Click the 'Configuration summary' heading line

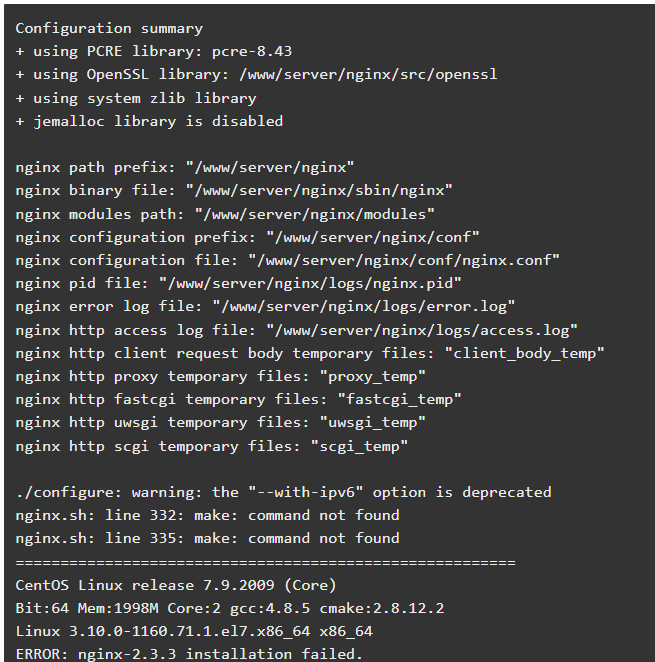109,29
